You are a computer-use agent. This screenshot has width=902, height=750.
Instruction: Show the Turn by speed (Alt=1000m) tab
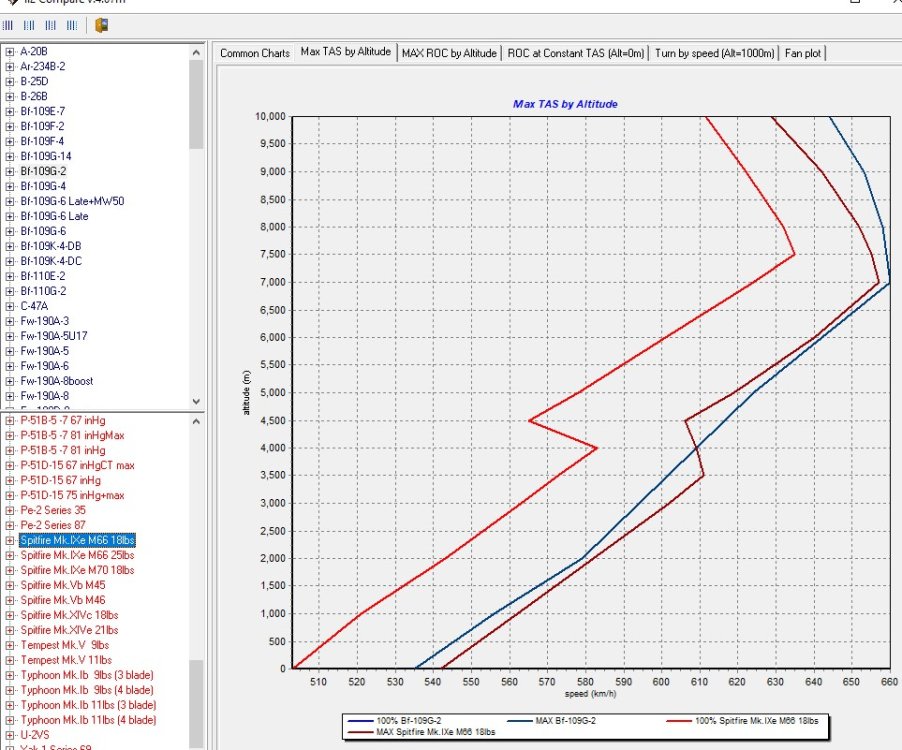pos(714,53)
